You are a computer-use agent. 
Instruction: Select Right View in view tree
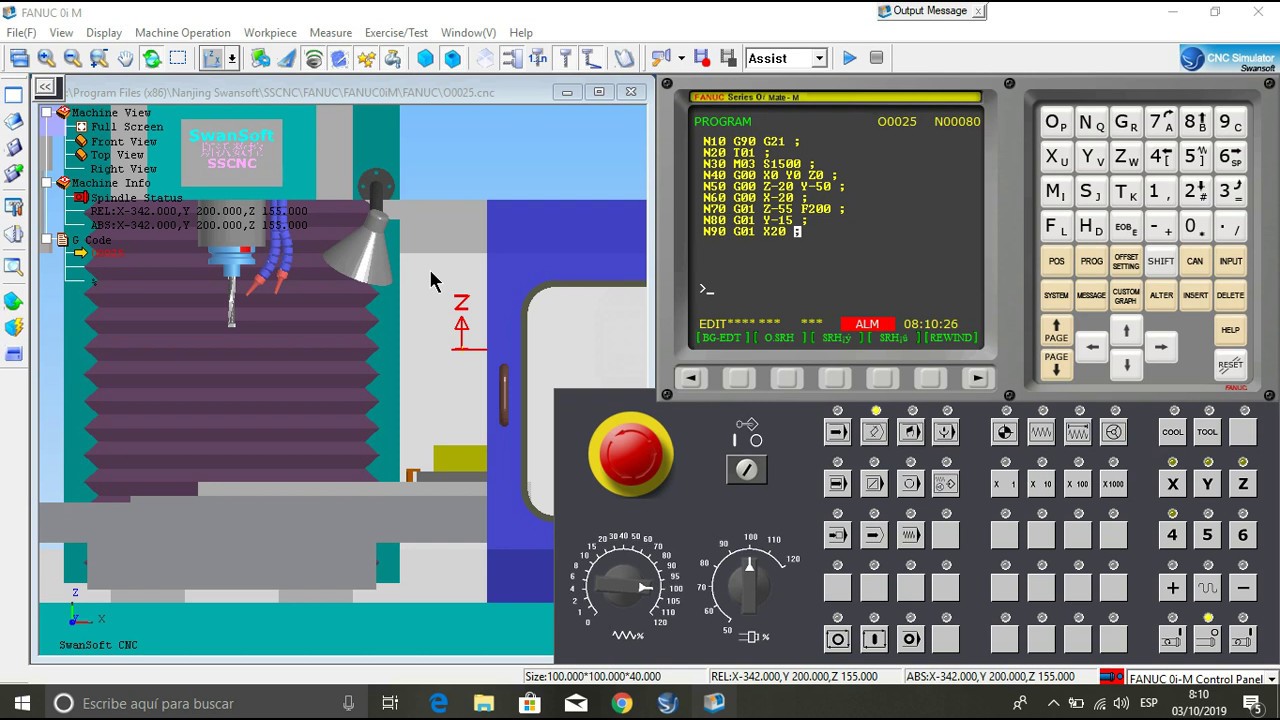pos(124,169)
